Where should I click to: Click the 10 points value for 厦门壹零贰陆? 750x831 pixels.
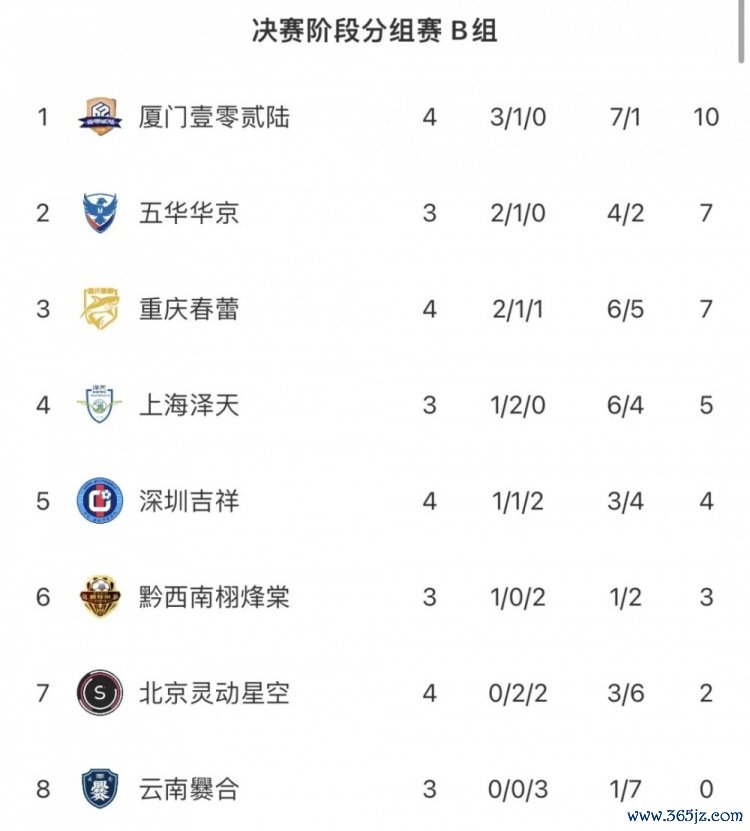click(x=705, y=117)
